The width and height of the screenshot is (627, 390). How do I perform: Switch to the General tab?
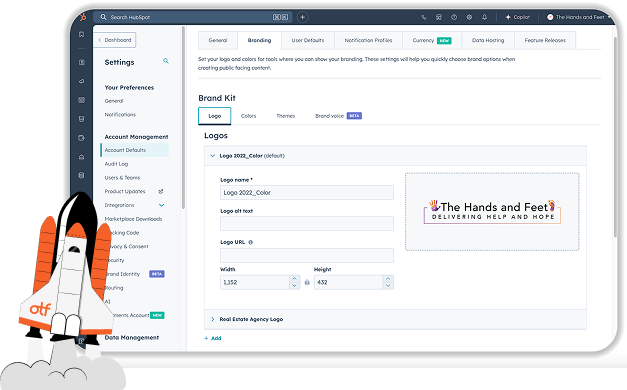pyautogui.click(x=218, y=40)
